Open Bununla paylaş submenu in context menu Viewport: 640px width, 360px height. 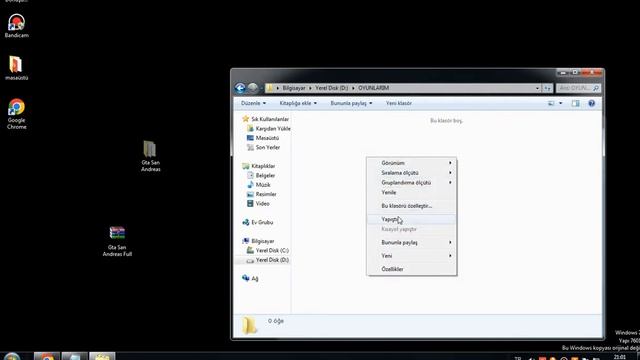[x=411, y=242]
